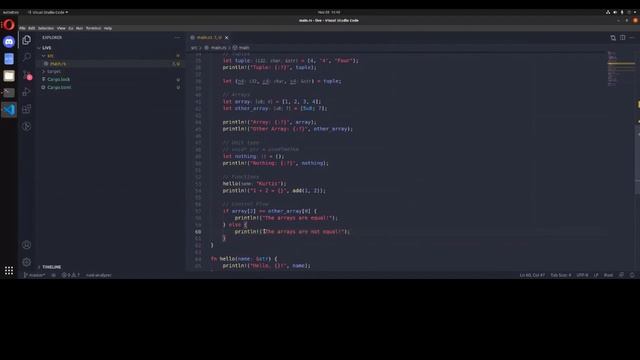Image resolution: width=640 pixels, height=360 pixels.
Task: Open the View menu
Action: pos(61,28)
